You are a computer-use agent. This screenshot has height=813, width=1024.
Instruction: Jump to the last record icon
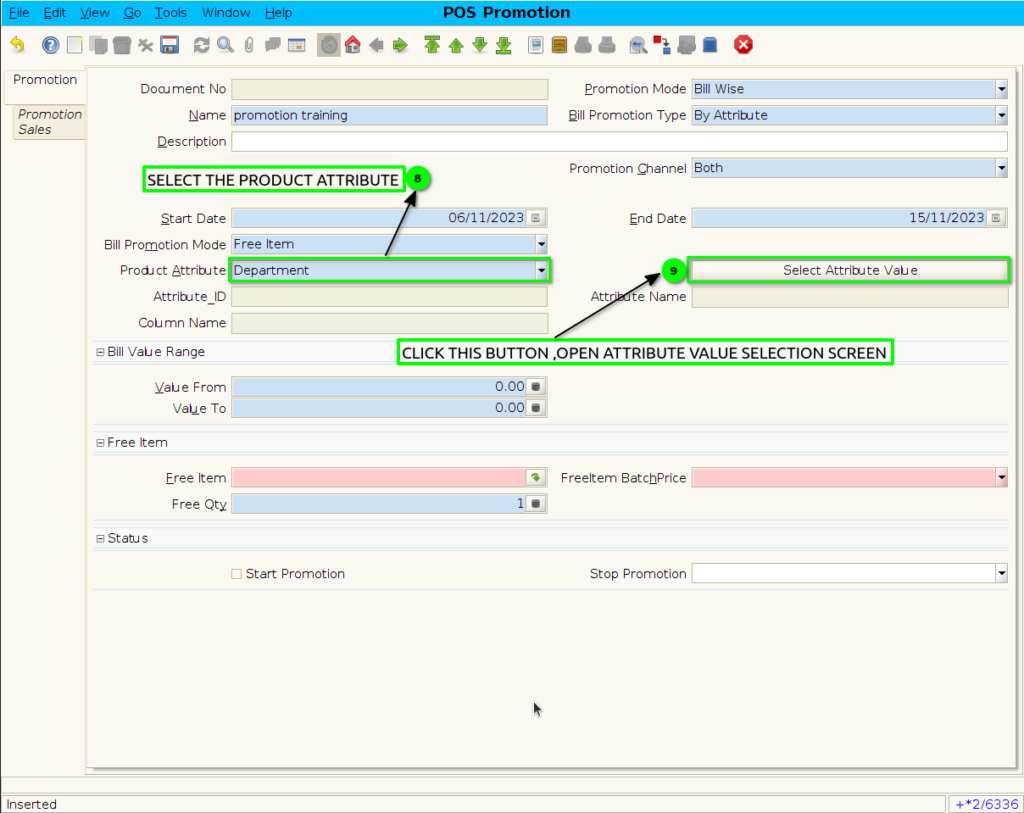point(504,45)
